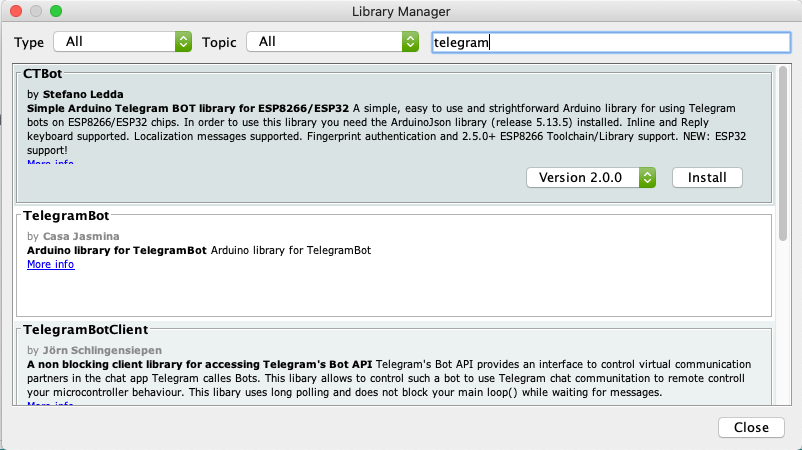Open the Topic filter dropdown
This screenshot has width=802, height=450.
coord(332,42)
